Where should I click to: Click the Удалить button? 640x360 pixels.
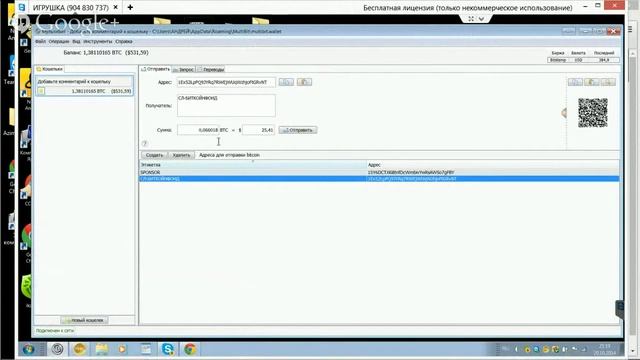click(181, 155)
